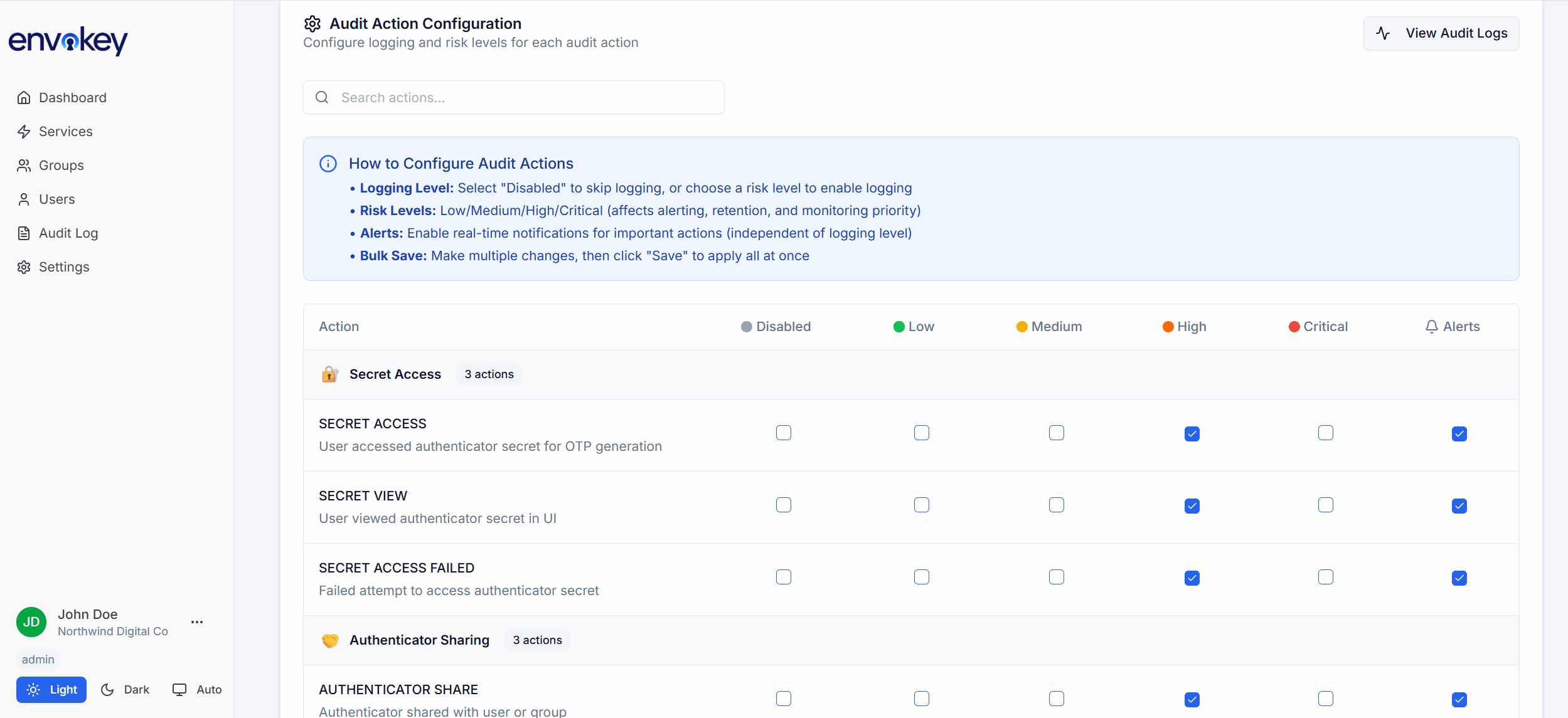
Task: Click the activity pulse icon in View Audit Logs
Action: tap(1383, 33)
